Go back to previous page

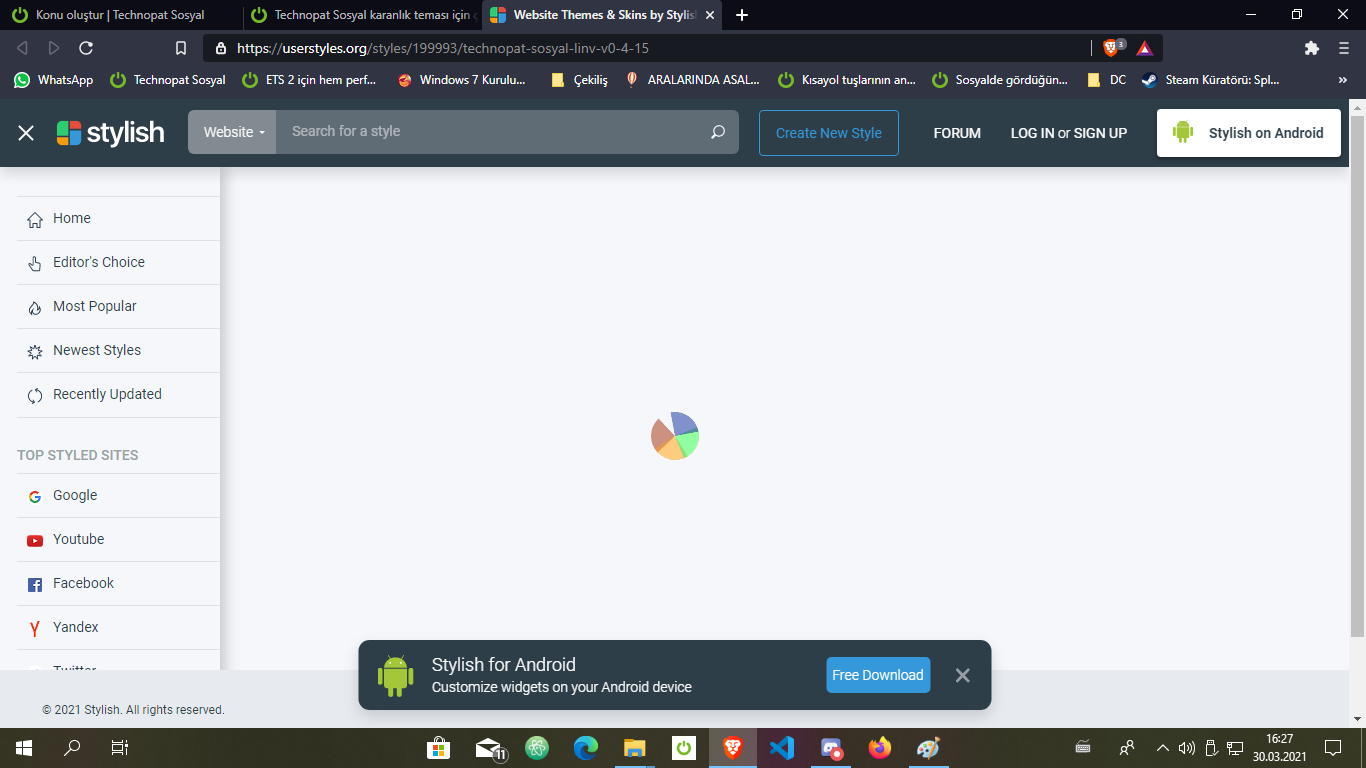pyautogui.click(x=22, y=48)
